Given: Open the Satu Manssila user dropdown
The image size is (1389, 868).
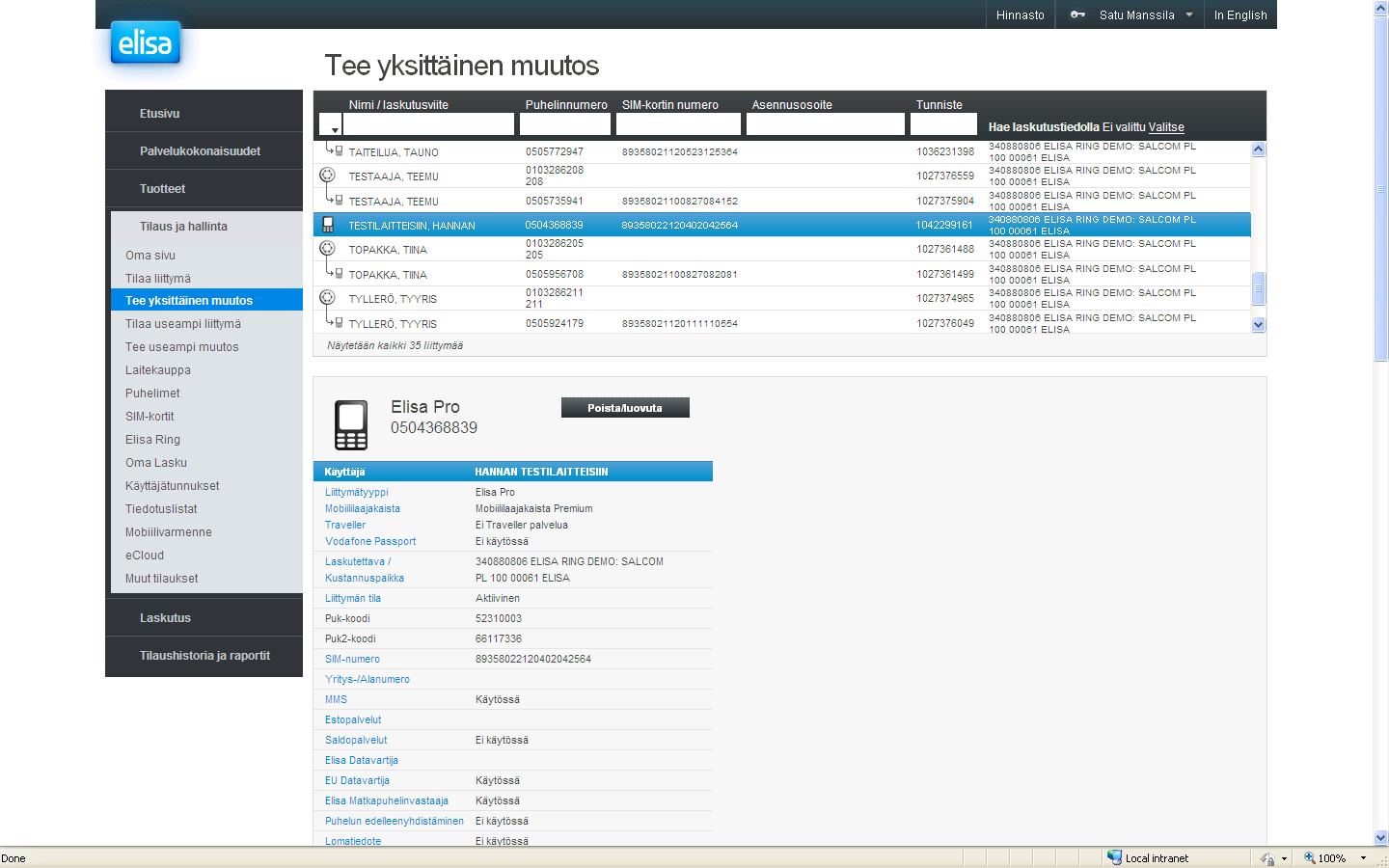Looking at the screenshot, I should [1189, 14].
